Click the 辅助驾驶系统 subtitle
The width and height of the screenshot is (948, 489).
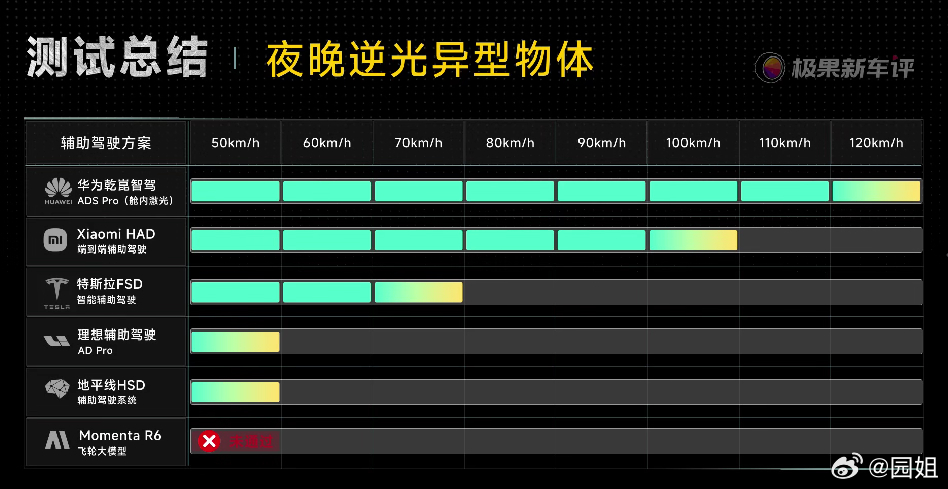(x=106, y=401)
